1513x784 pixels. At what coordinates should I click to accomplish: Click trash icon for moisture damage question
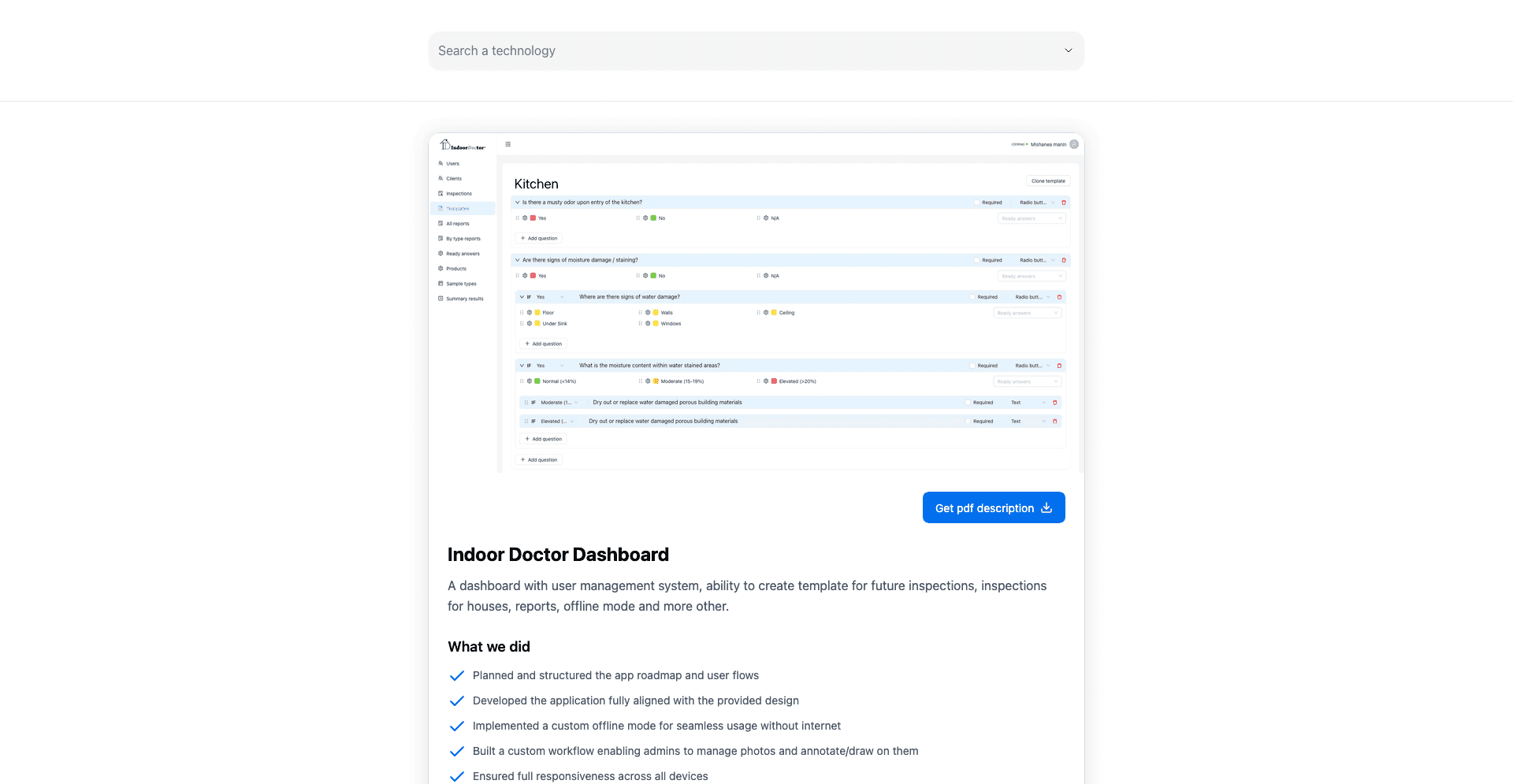[x=1064, y=260]
